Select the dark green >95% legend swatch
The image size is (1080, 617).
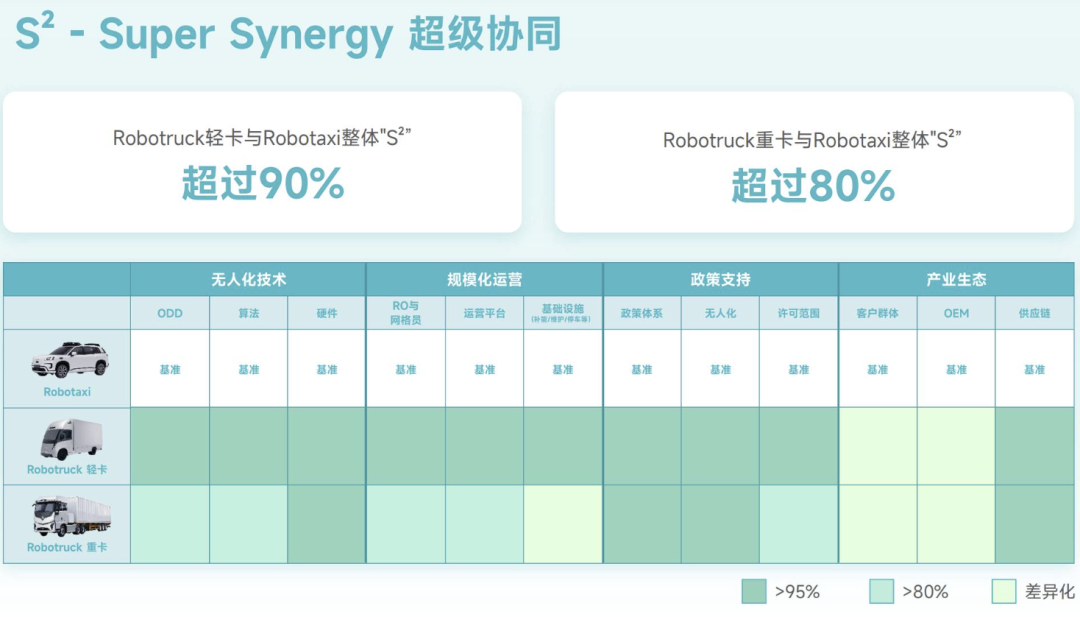pos(754,592)
